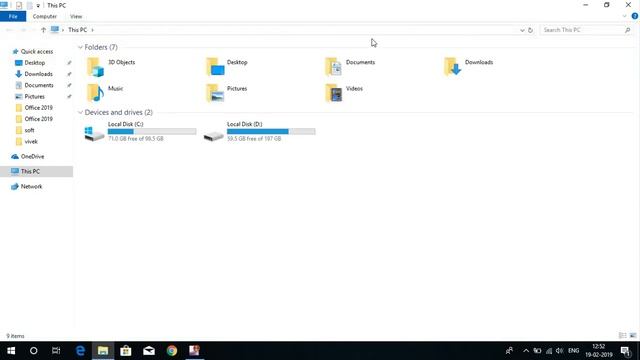Select Local Disk (D:) drive icon

pyautogui.click(x=213, y=135)
